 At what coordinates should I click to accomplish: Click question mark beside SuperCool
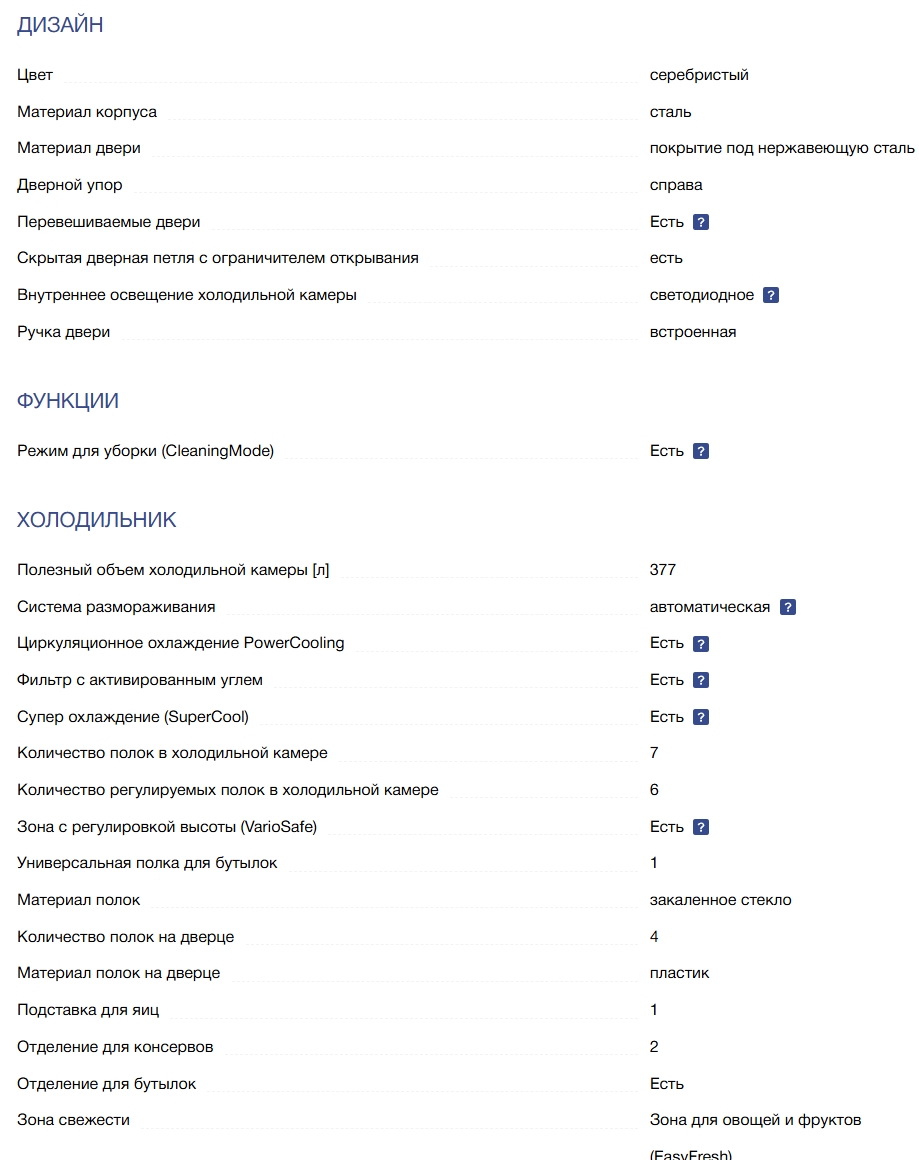[701, 717]
